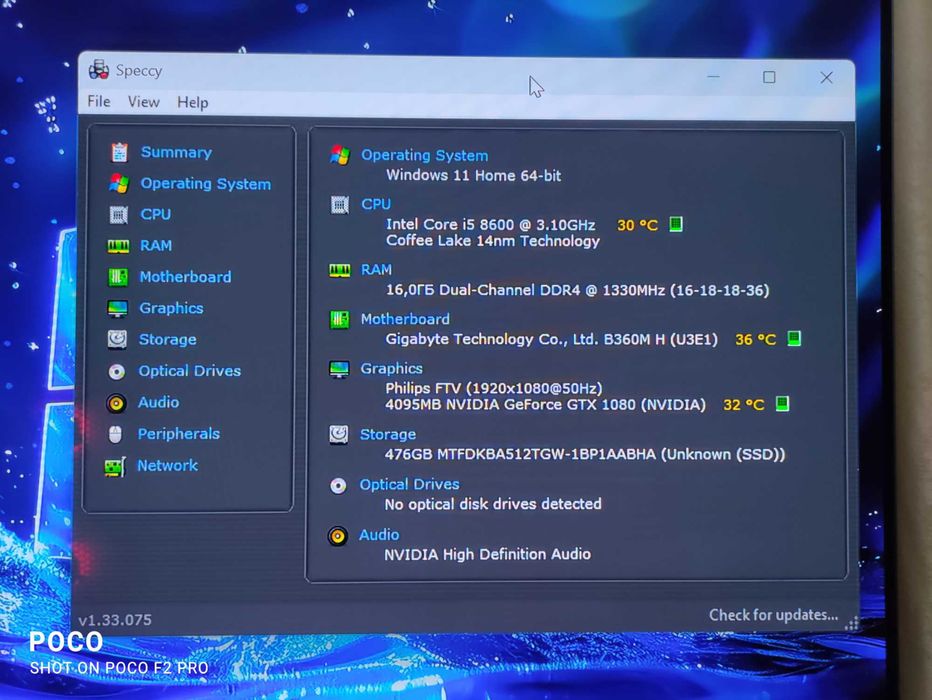This screenshot has height=700, width=932.
Task: Click the Audio speaker icon in sidebar
Action: [116, 403]
